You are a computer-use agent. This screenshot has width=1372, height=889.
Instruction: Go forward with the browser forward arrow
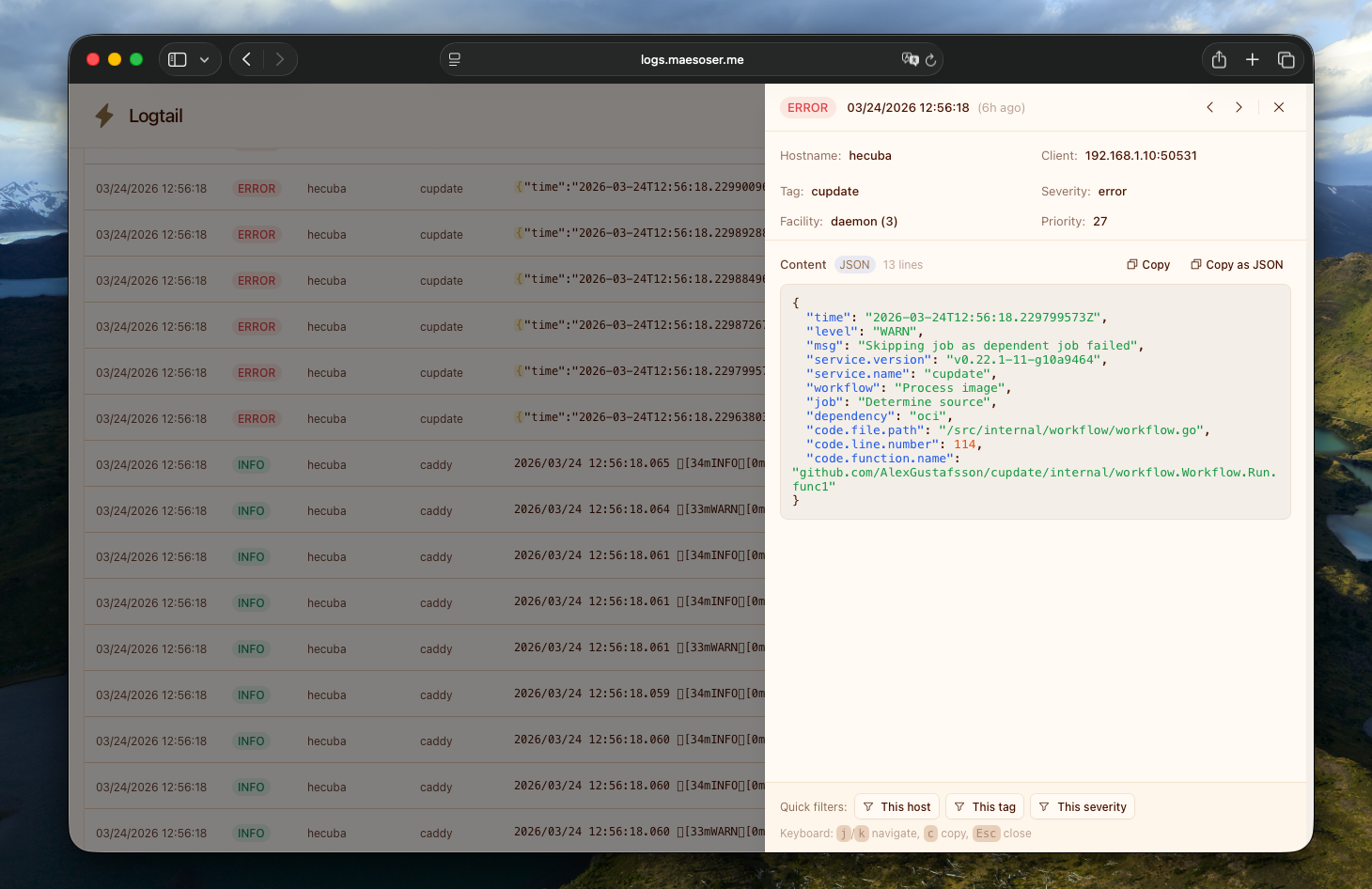(279, 59)
